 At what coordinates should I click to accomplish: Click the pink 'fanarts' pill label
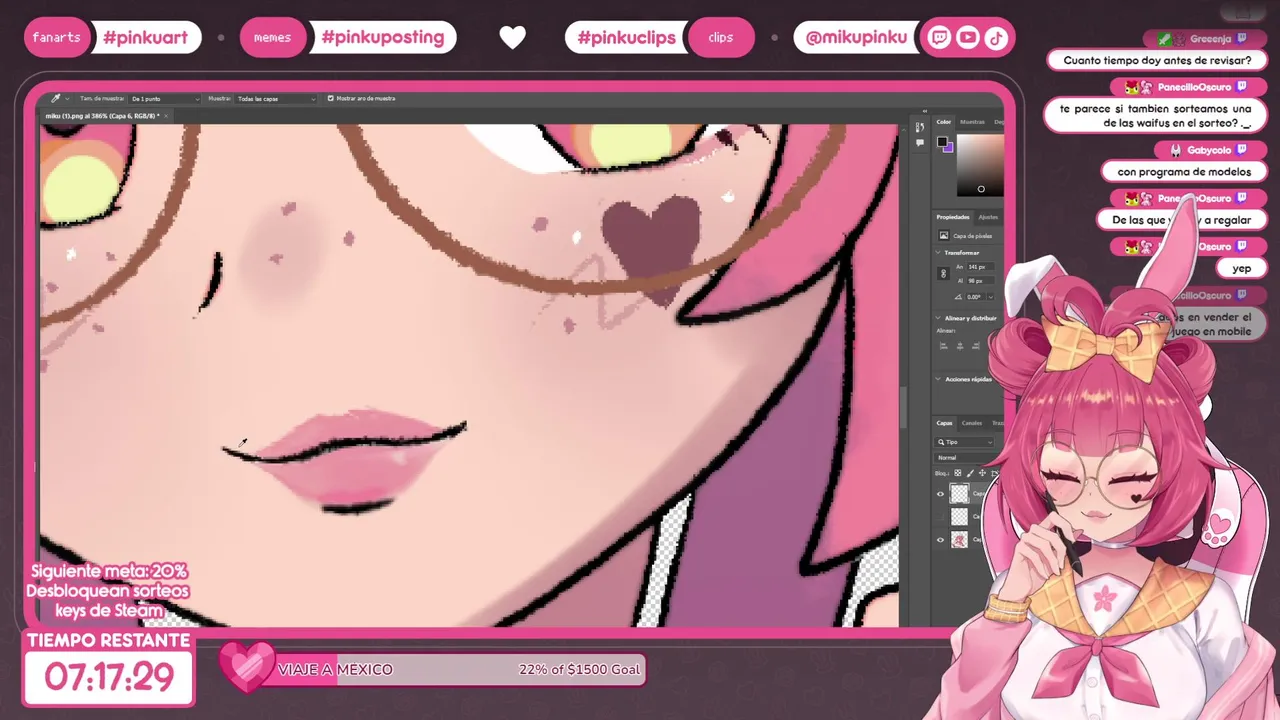[56, 38]
